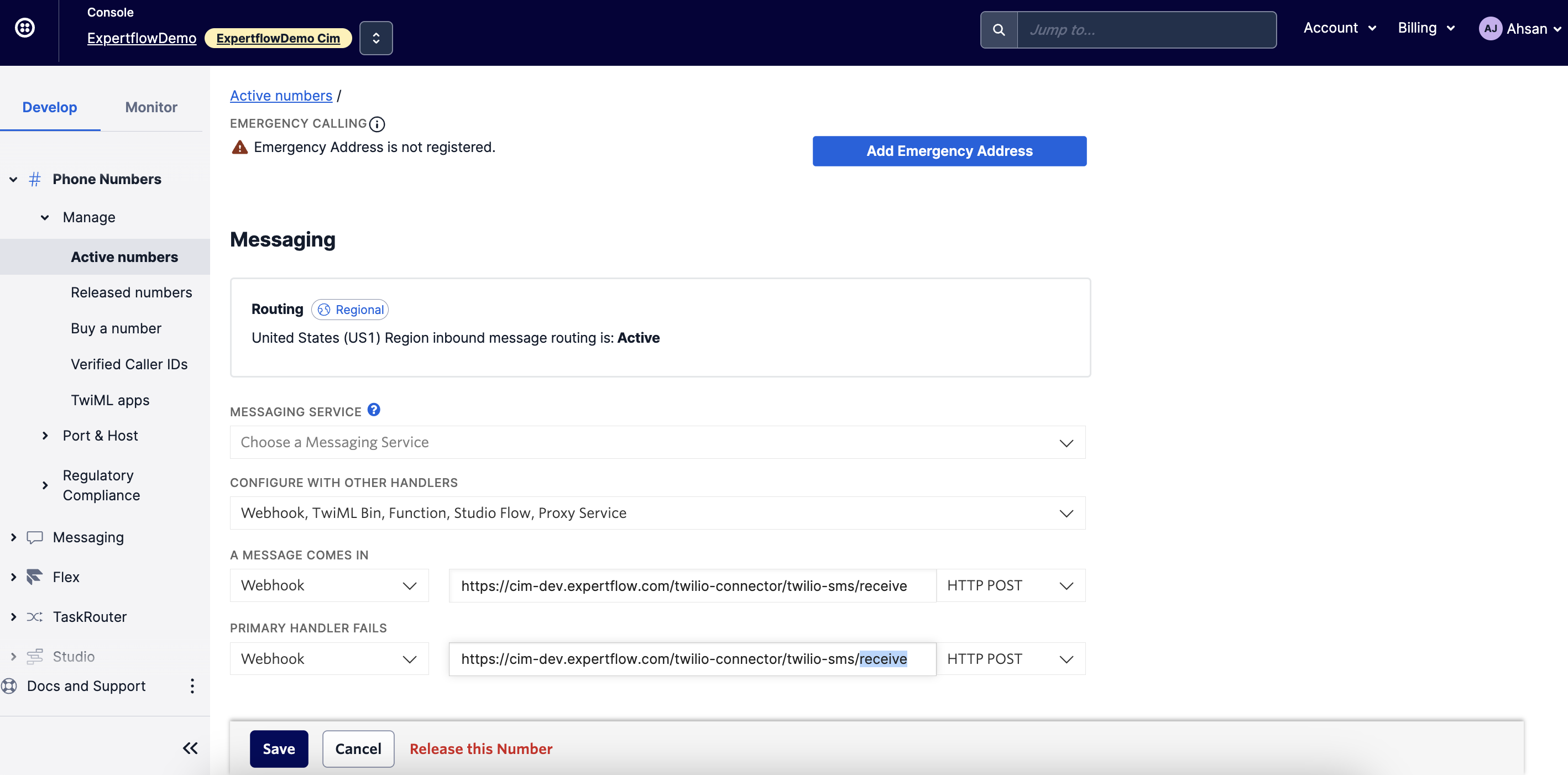1568x775 pixels.
Task: Open the Billing menu
Action: point(1425,28)
